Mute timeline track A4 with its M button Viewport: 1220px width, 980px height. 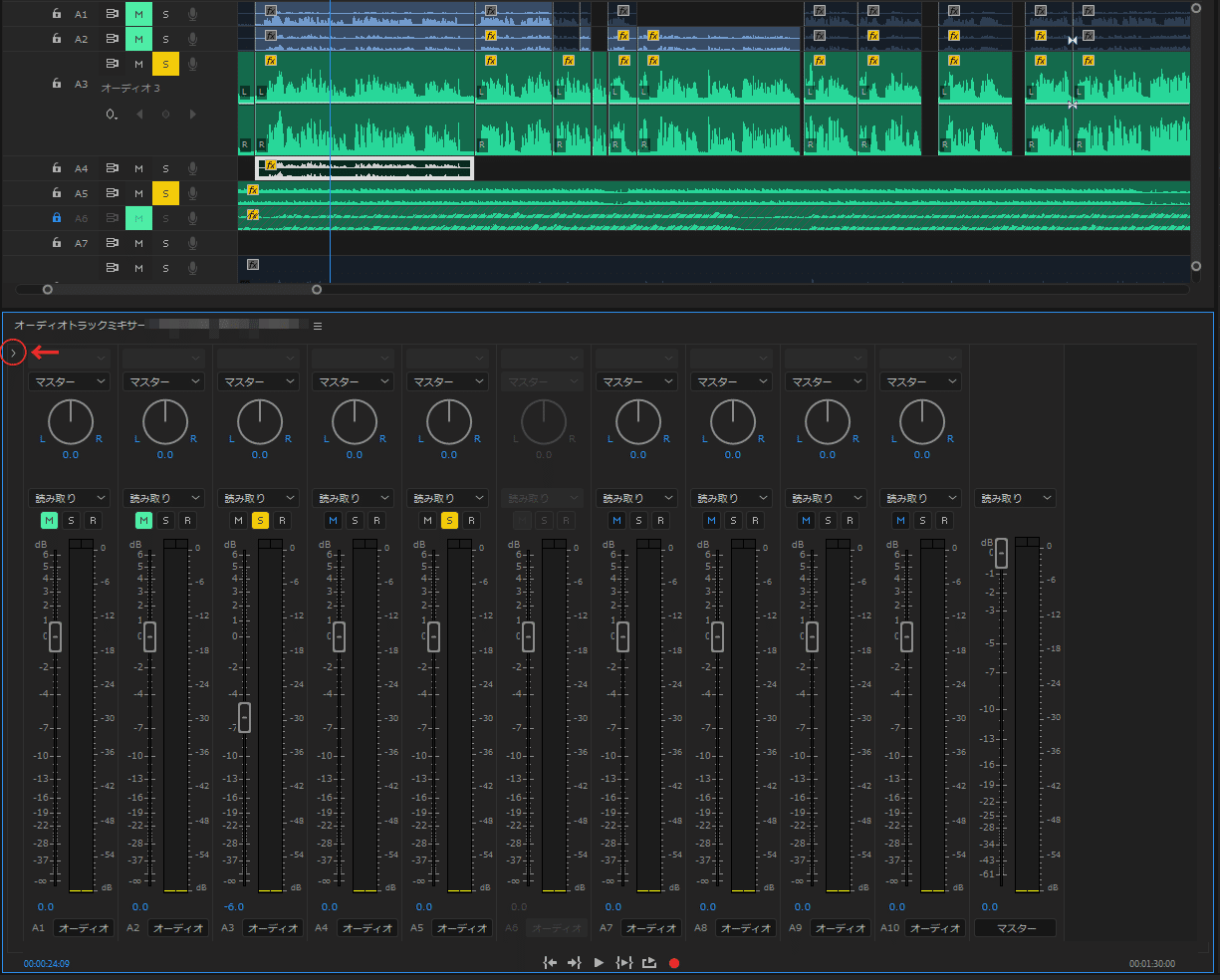[138, 168]
